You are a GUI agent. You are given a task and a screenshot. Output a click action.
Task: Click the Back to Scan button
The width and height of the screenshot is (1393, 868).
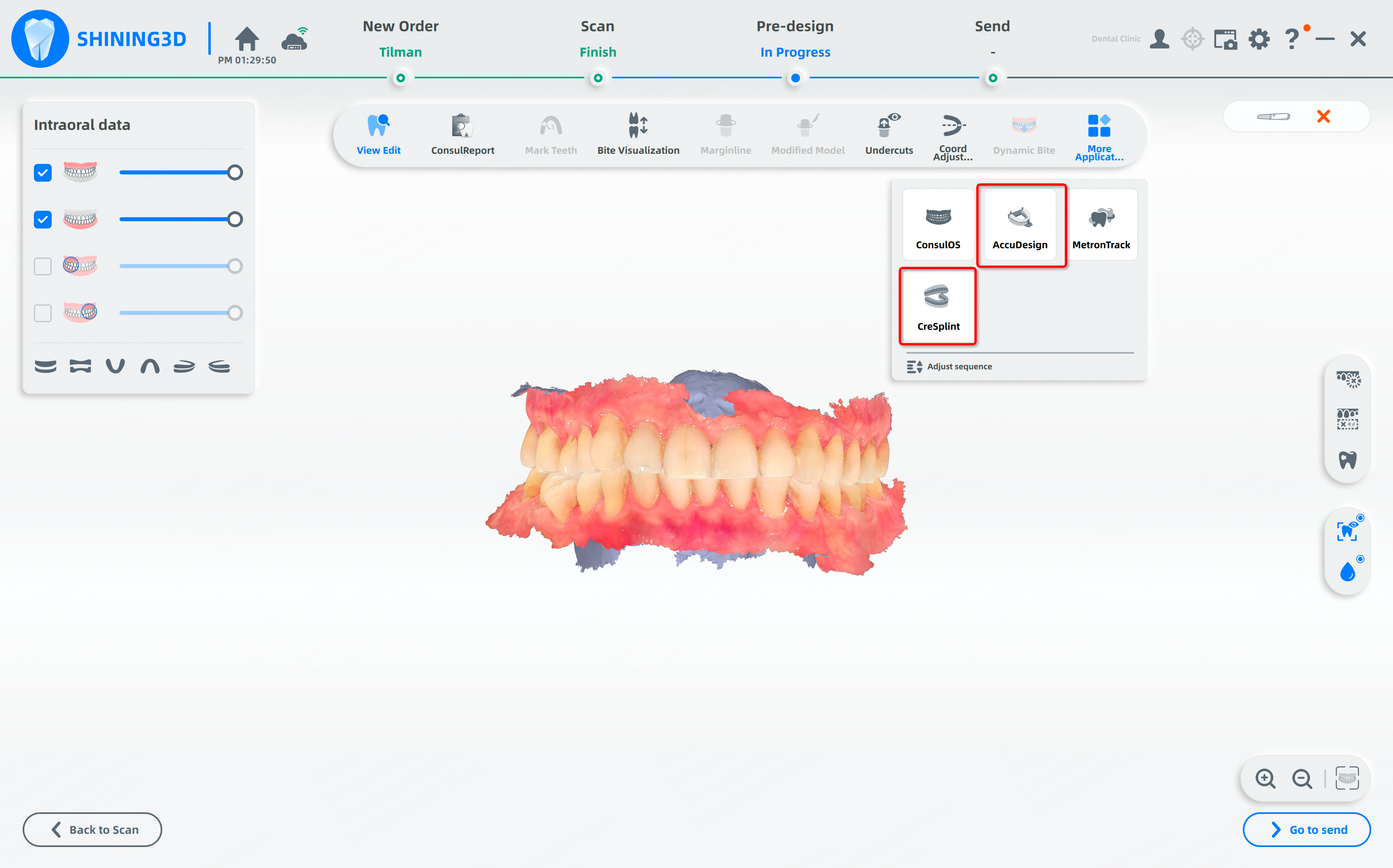pyautogui.click(x=92, y=829)
